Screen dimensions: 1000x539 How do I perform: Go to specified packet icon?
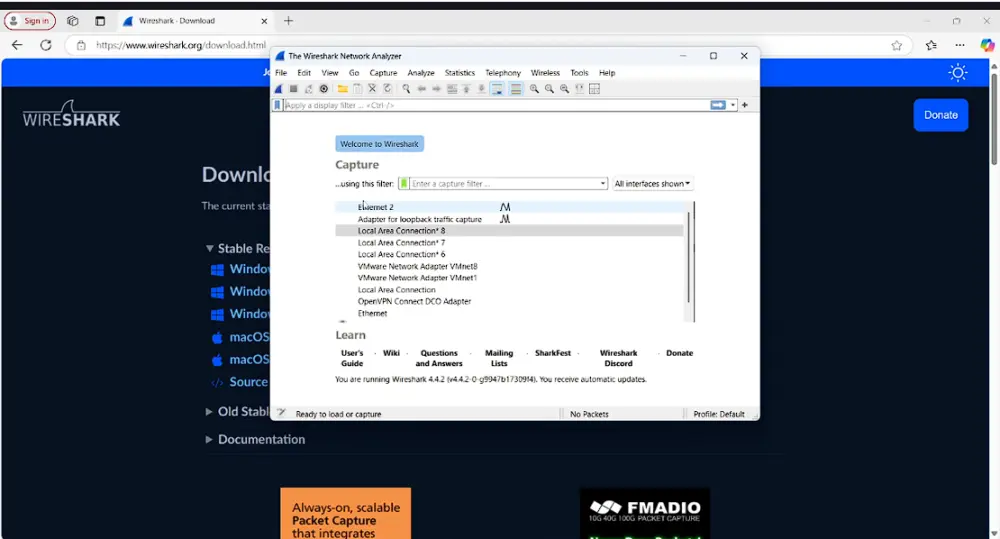point(452,89)
